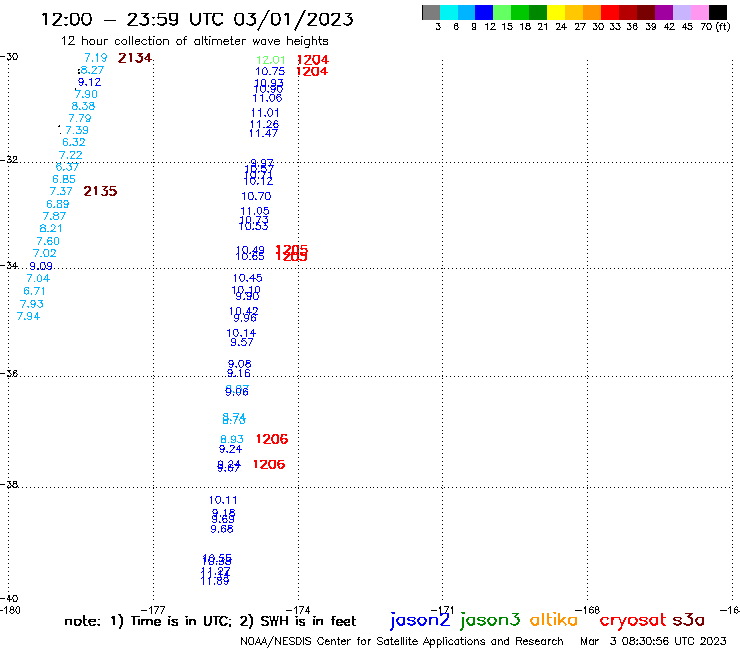Select the wave height value 9.24
This screenshot has height=650, width=740.
point(230,449)
